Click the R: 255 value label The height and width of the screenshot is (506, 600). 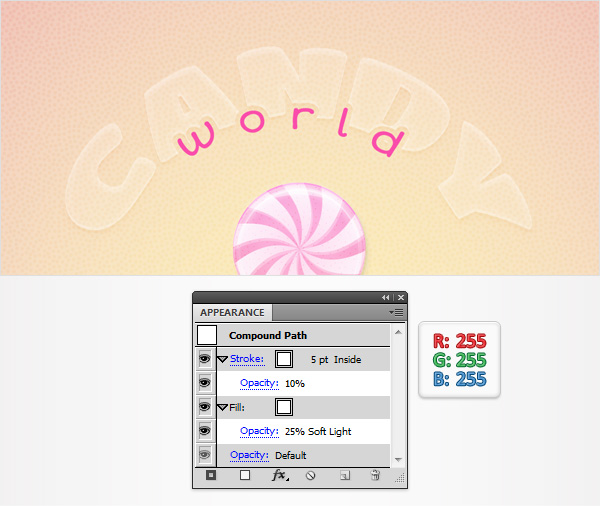(x=460, y=340)
